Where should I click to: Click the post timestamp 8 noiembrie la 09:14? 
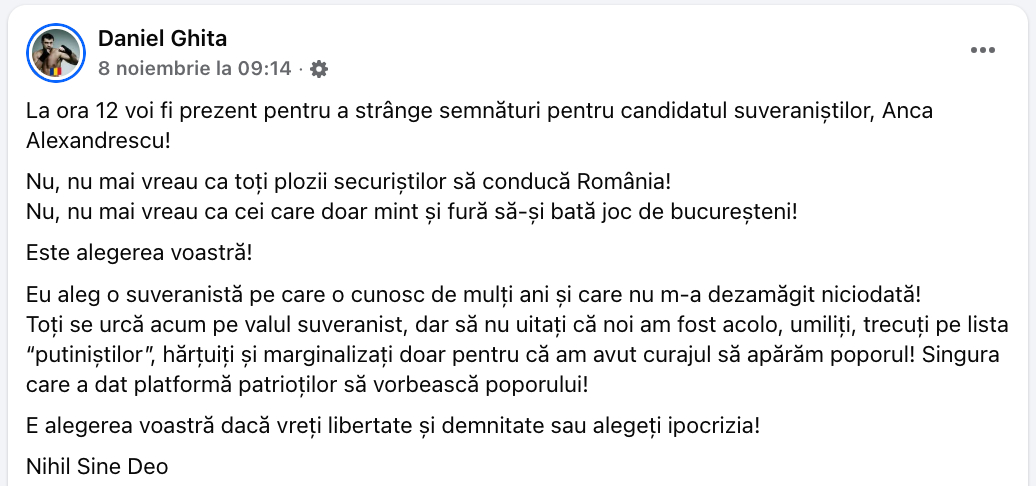pos(194,69)
